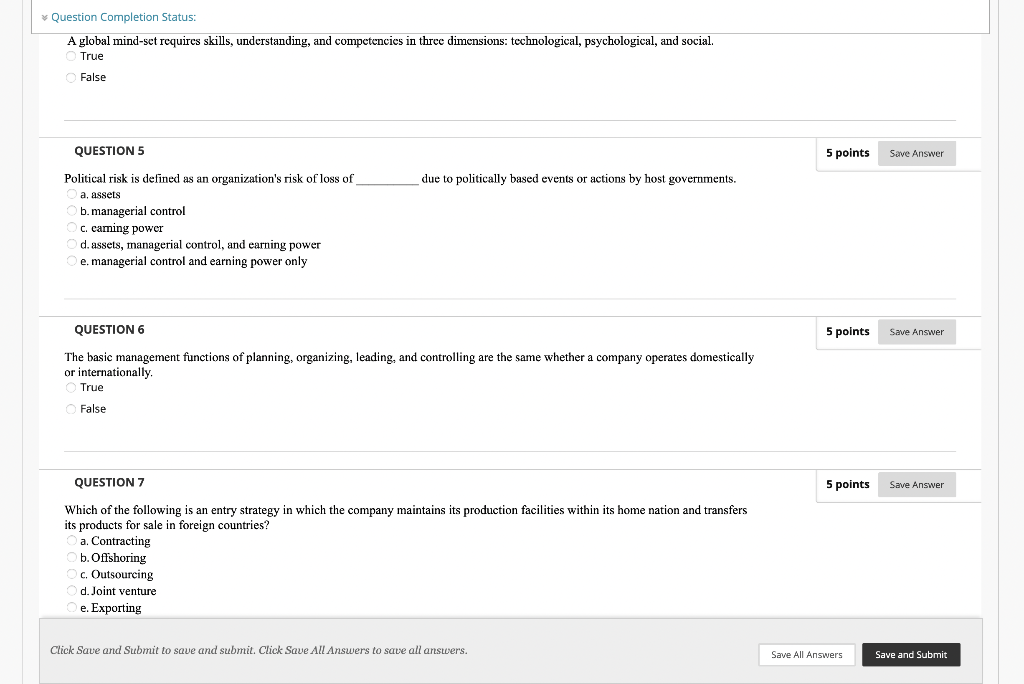Viewport: 1024px width, 684px height.
Task: Choose a. Contracting for Question 7
Action: click(71, 541)
